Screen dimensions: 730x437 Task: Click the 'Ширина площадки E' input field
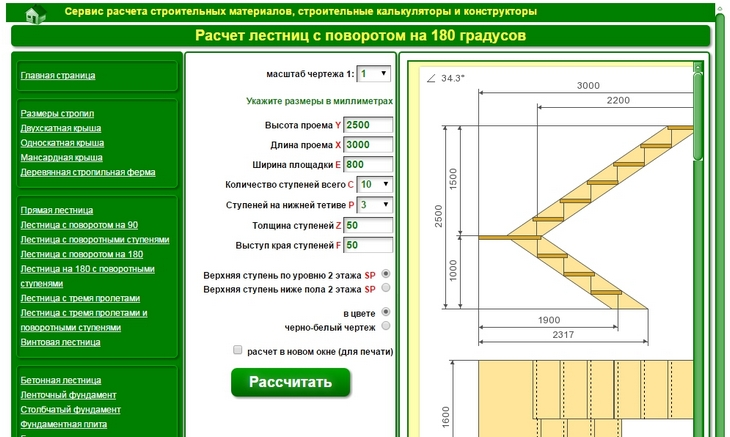click(x=368, y=164)
